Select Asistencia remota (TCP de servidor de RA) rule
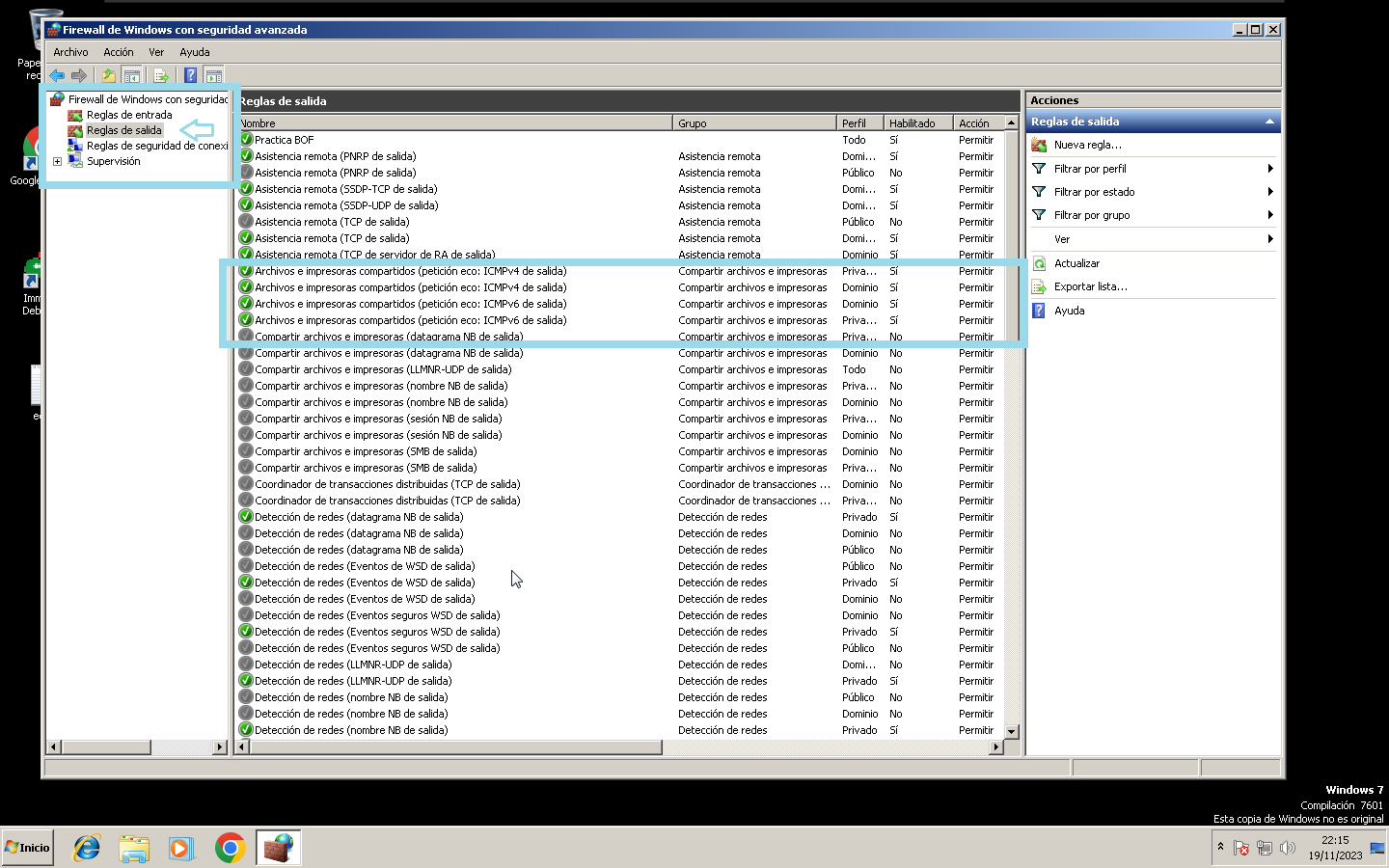The image size is (1389, 868). coord(375,255)
